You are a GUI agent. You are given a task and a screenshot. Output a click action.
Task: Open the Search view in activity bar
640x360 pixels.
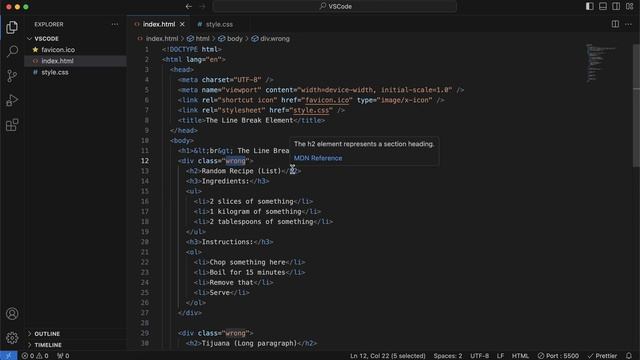pos(12,51)
